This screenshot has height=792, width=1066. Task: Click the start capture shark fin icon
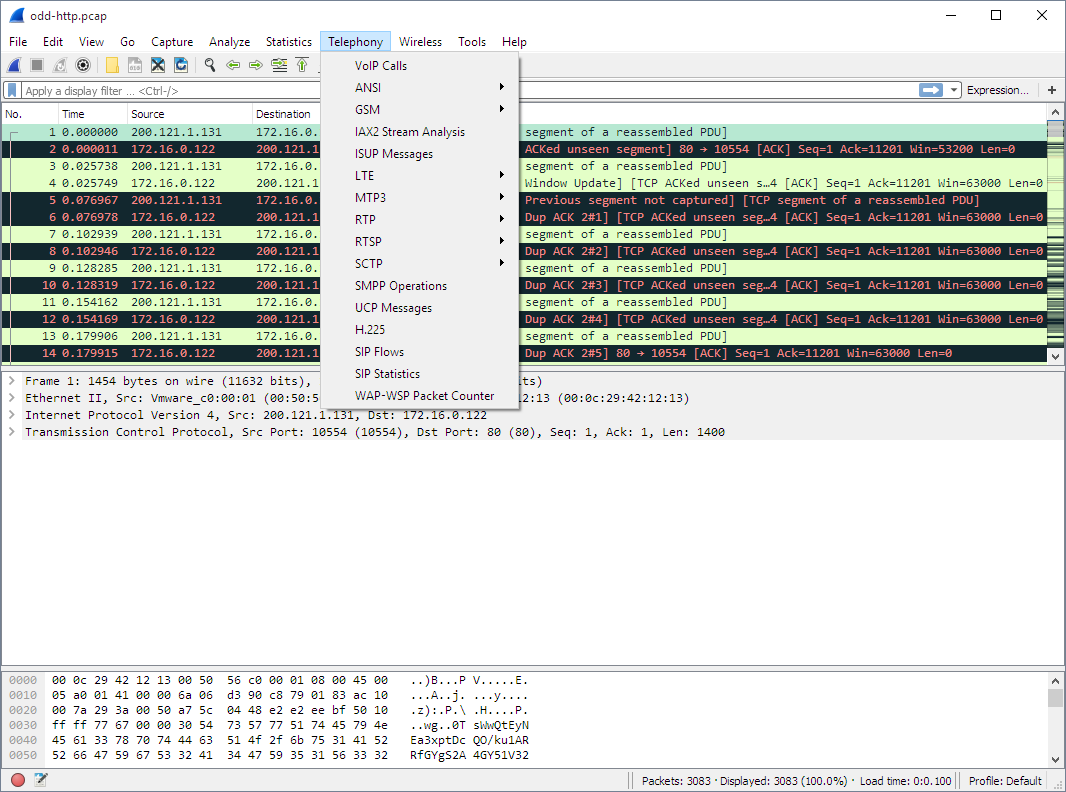(14, 65)
